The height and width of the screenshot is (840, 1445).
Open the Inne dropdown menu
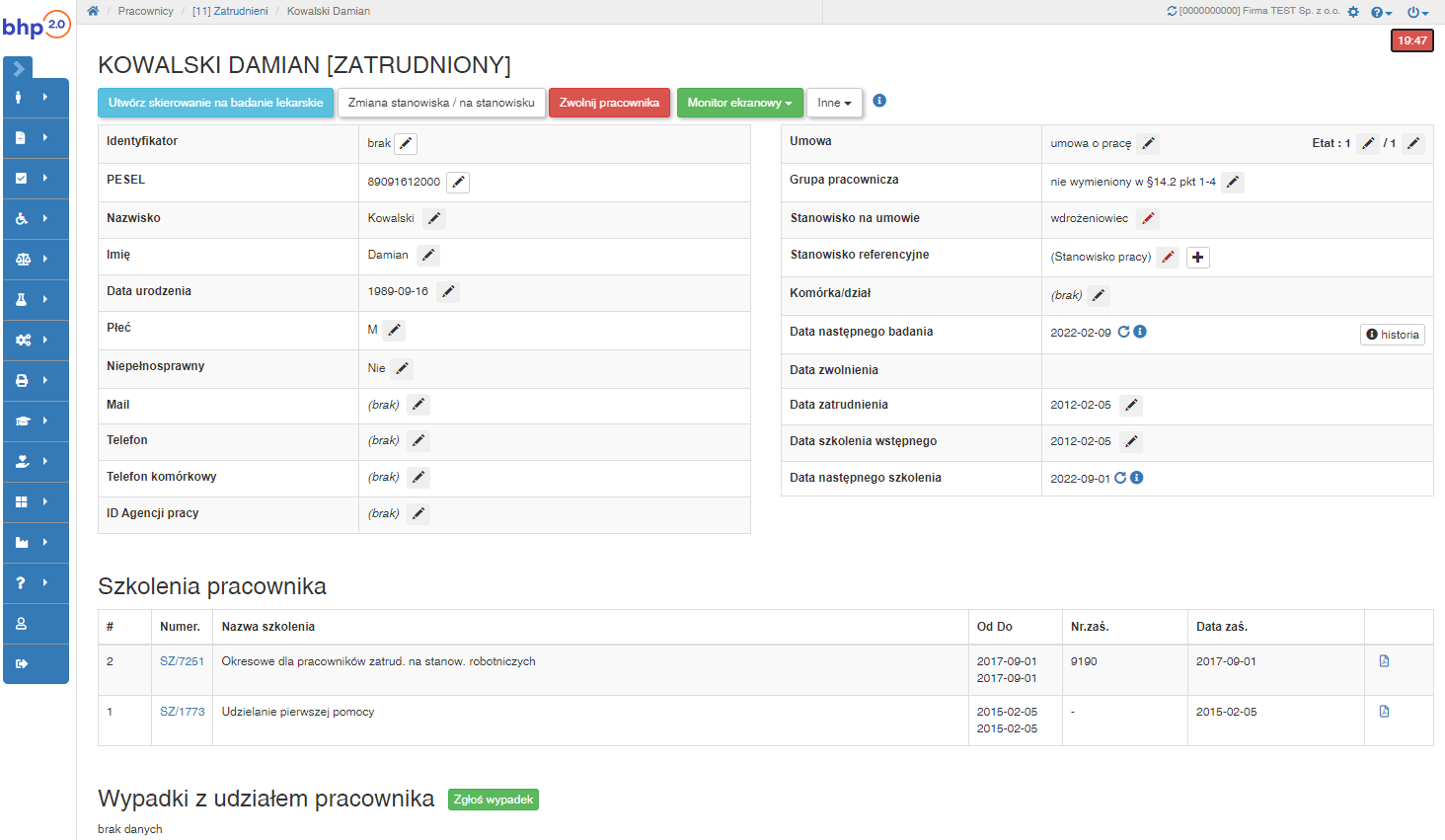pos(834,103)
